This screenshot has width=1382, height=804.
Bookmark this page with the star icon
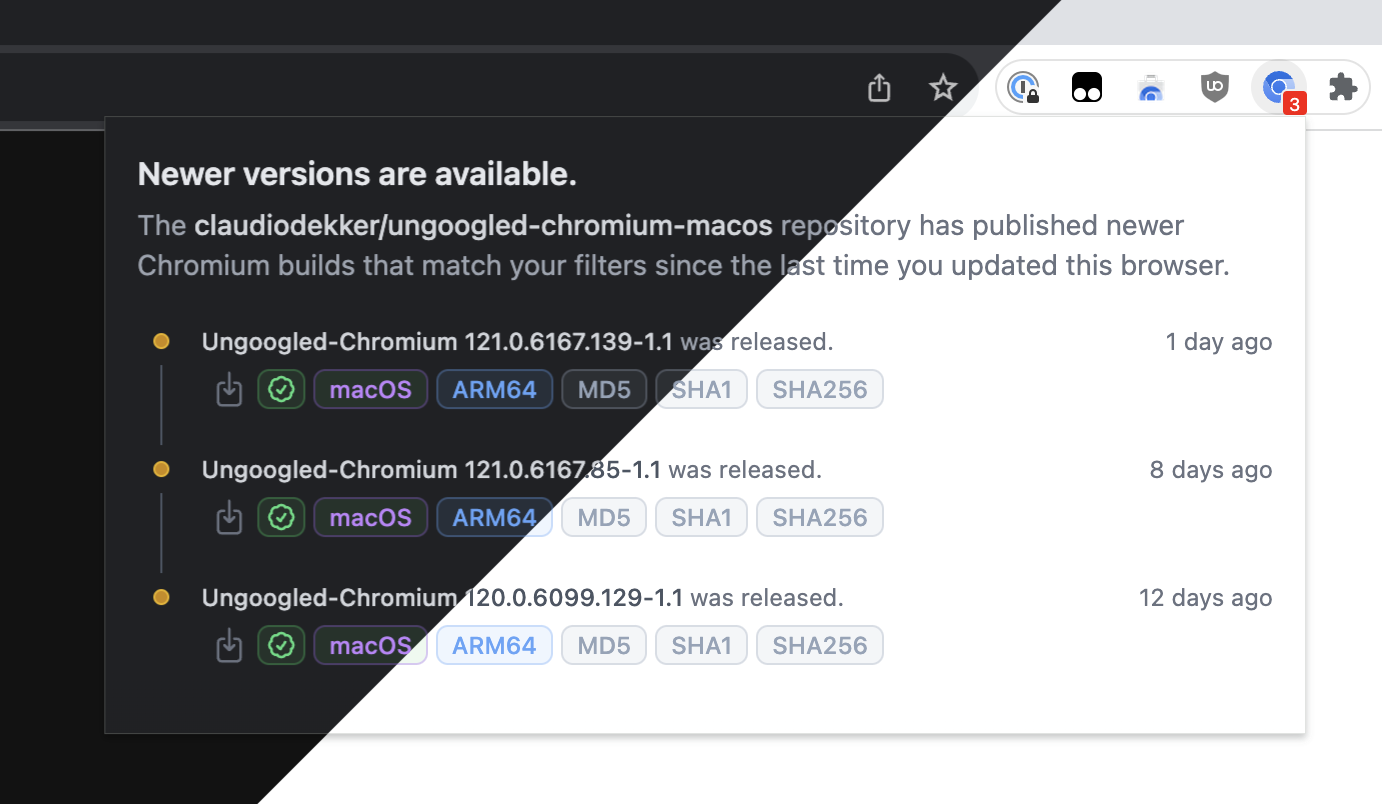click(943, 88)
